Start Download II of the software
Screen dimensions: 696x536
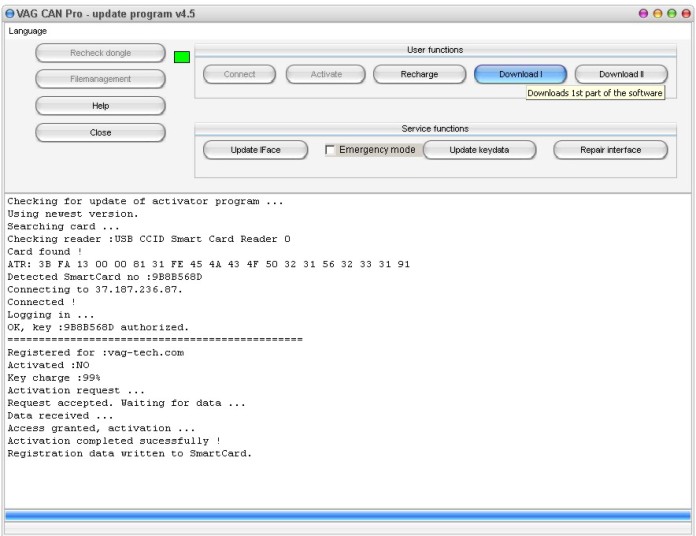tap(621, 74)
